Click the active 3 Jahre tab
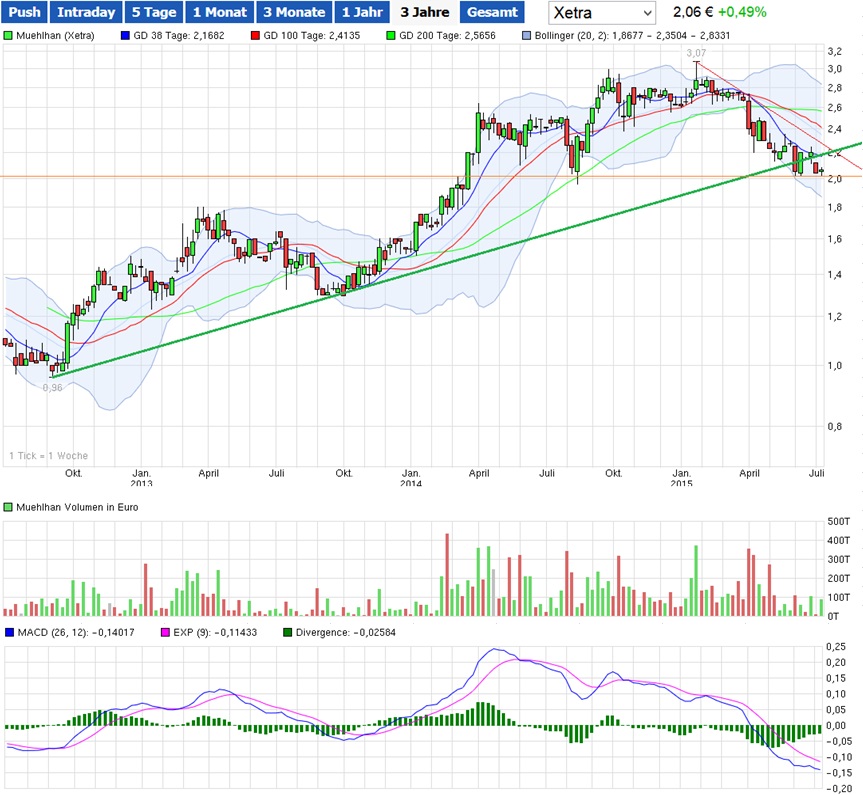 click(x=424, y=13)
